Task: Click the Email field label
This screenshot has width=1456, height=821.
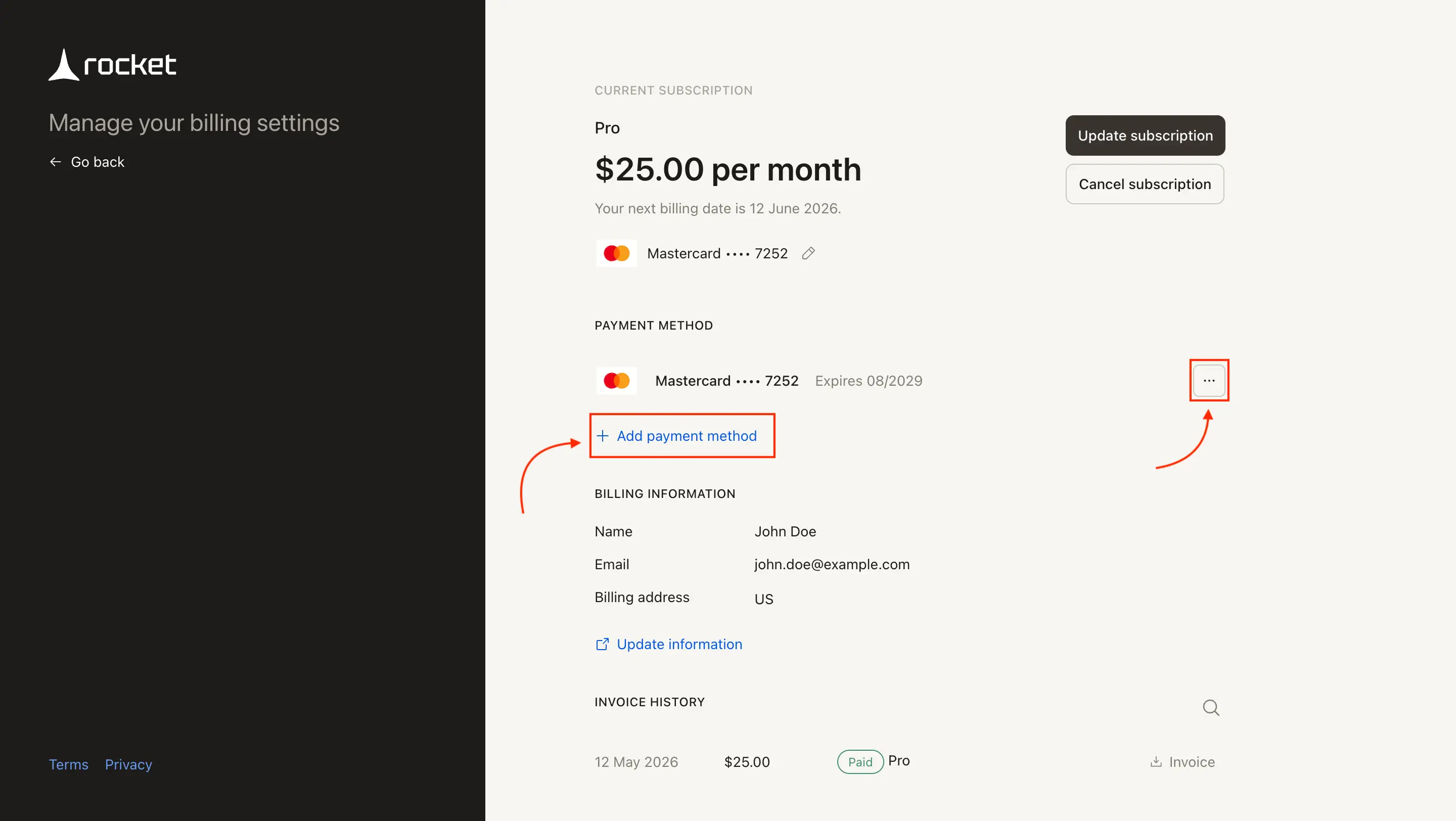Action: pos(612,565)
